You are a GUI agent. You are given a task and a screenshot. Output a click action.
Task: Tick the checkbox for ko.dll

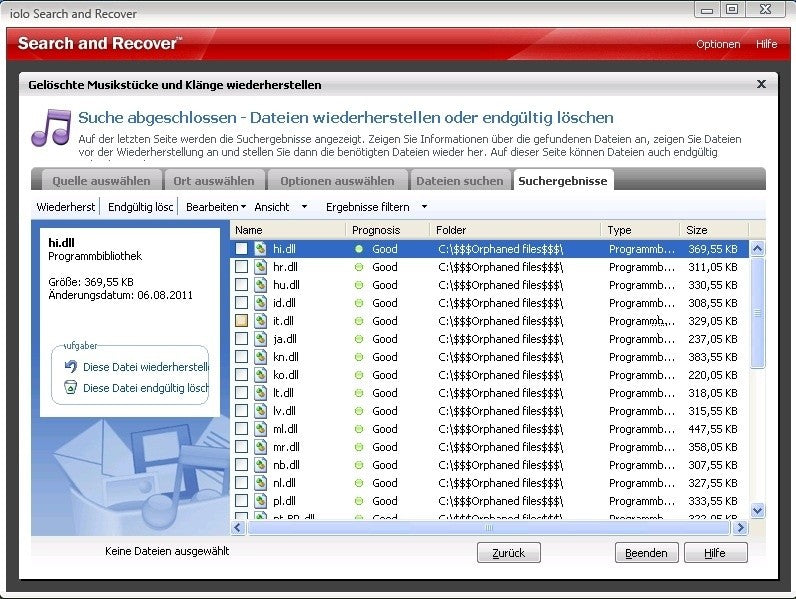(242, 375)
